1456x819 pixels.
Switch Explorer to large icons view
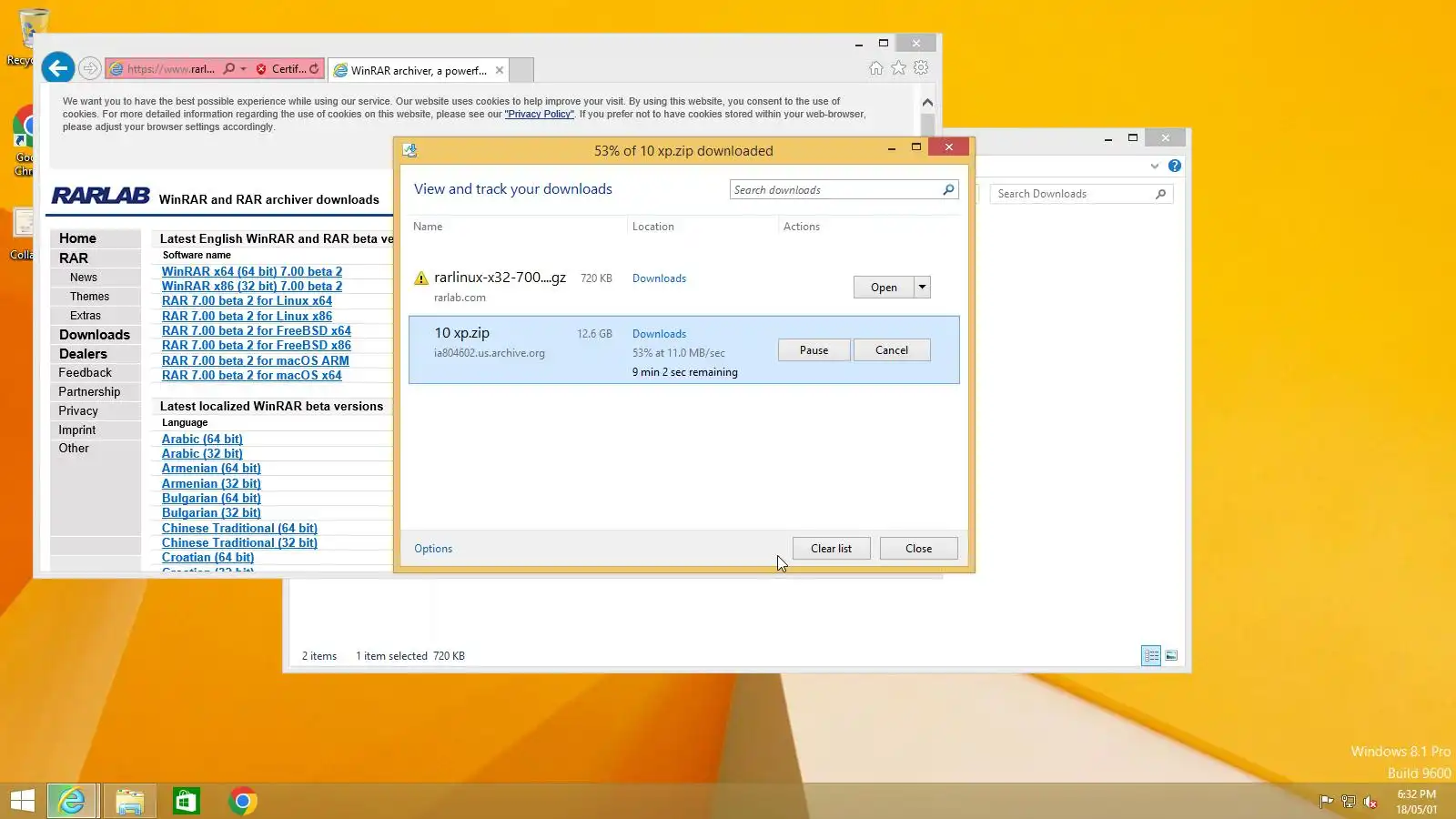point(1171,655)
